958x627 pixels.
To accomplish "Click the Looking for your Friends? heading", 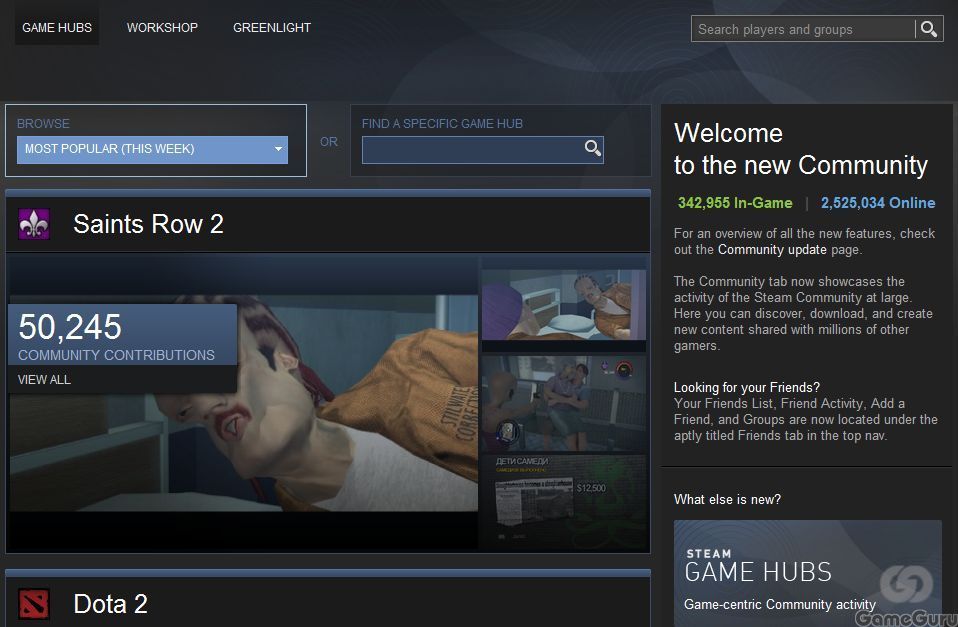I will [x=747, y=387].
